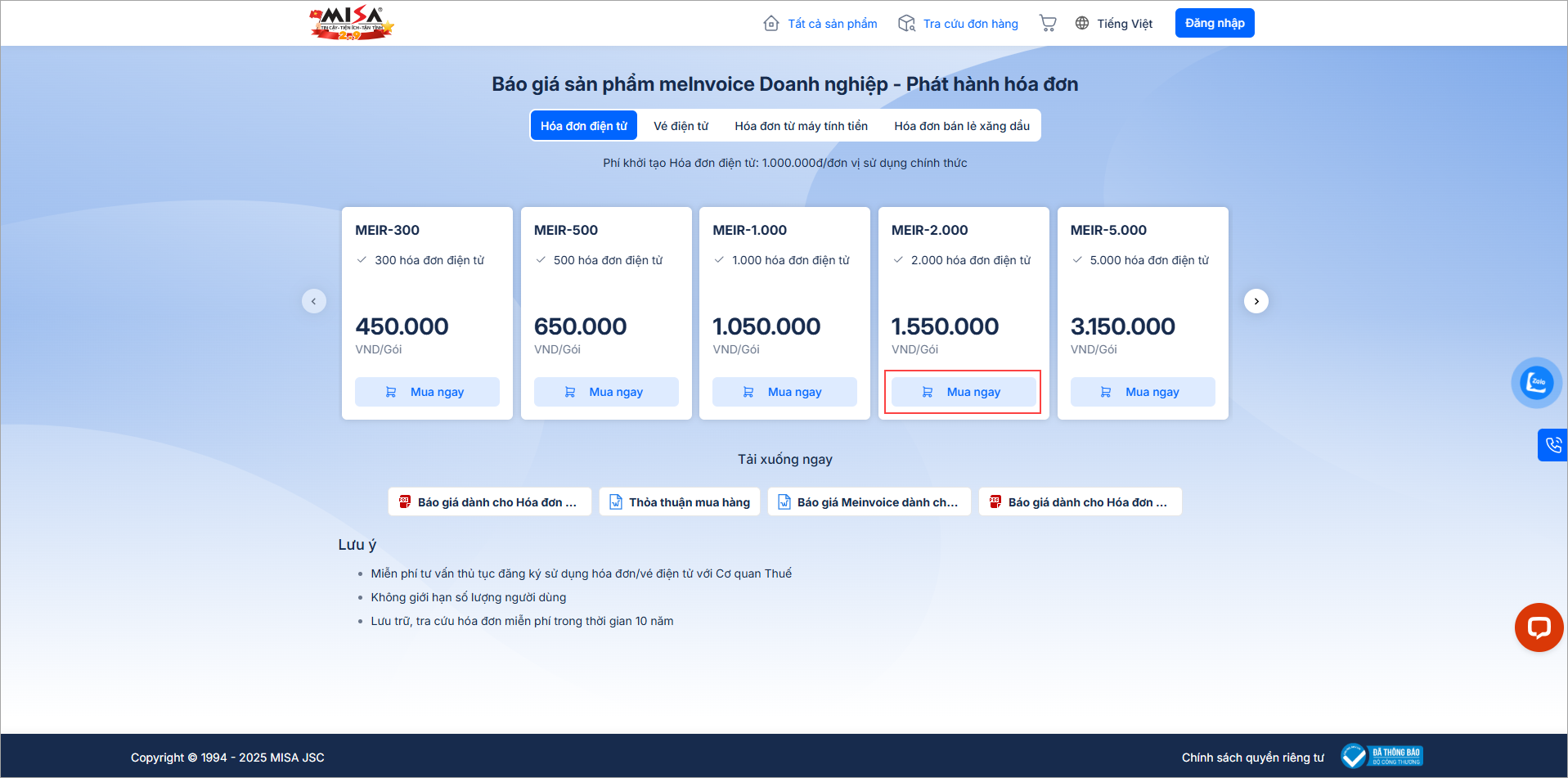Click the PDF icon of the last Báo giá download
The image size is (1568, 778).
pos(995,501)
